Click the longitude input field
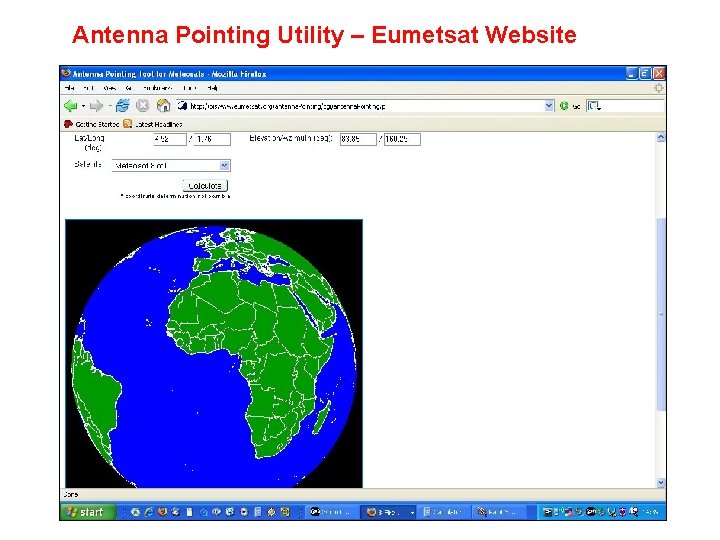This screenshot has width=720, height=540. (x=213, y=139)
